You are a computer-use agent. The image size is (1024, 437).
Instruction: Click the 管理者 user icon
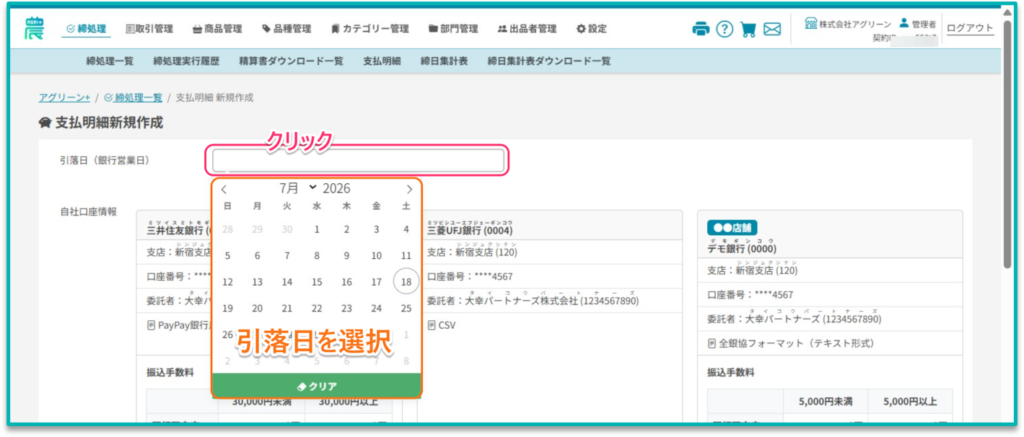[x=904, y=23]
